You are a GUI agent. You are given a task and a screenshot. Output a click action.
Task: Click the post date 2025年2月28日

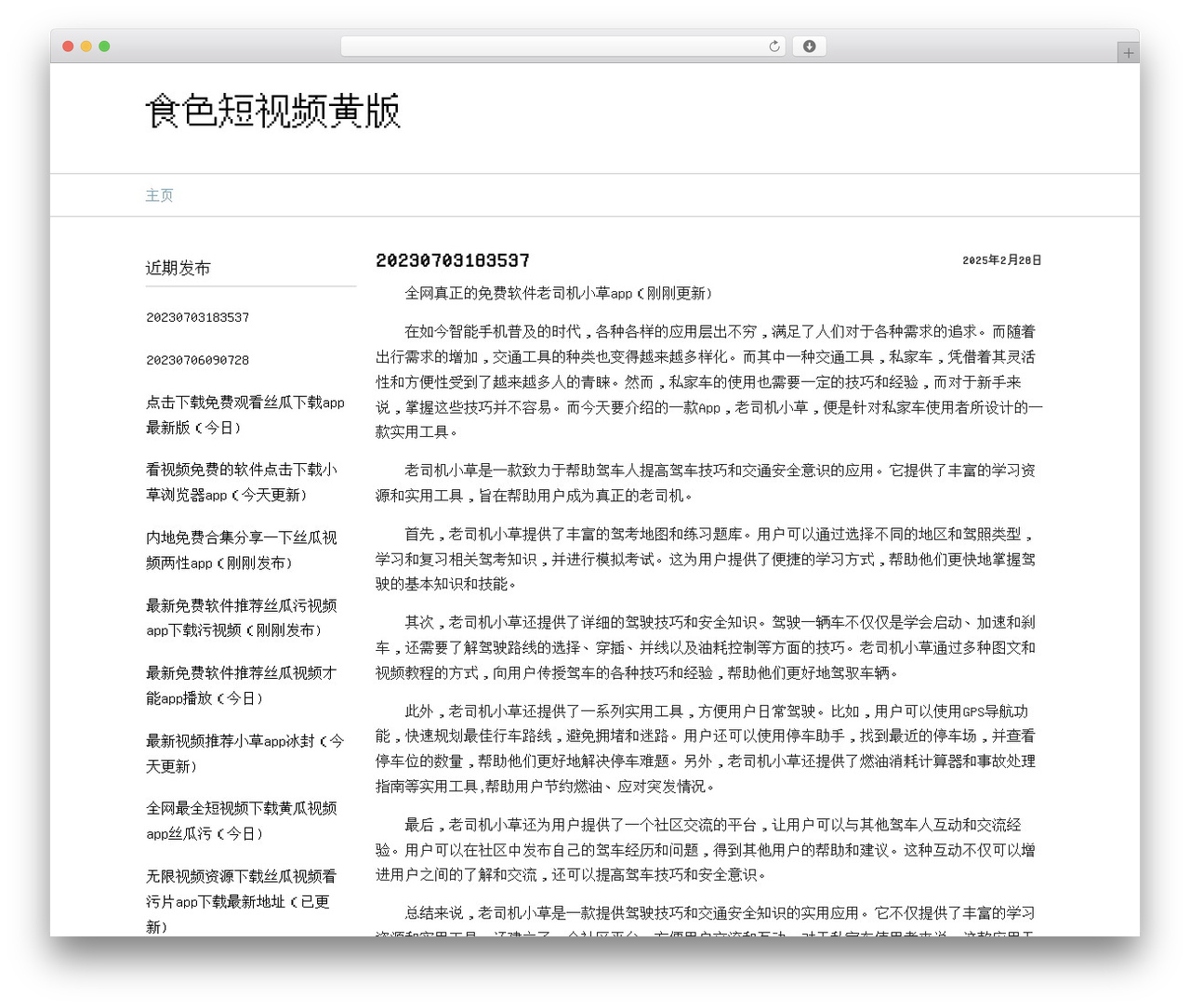click(x=1001, y=260)
